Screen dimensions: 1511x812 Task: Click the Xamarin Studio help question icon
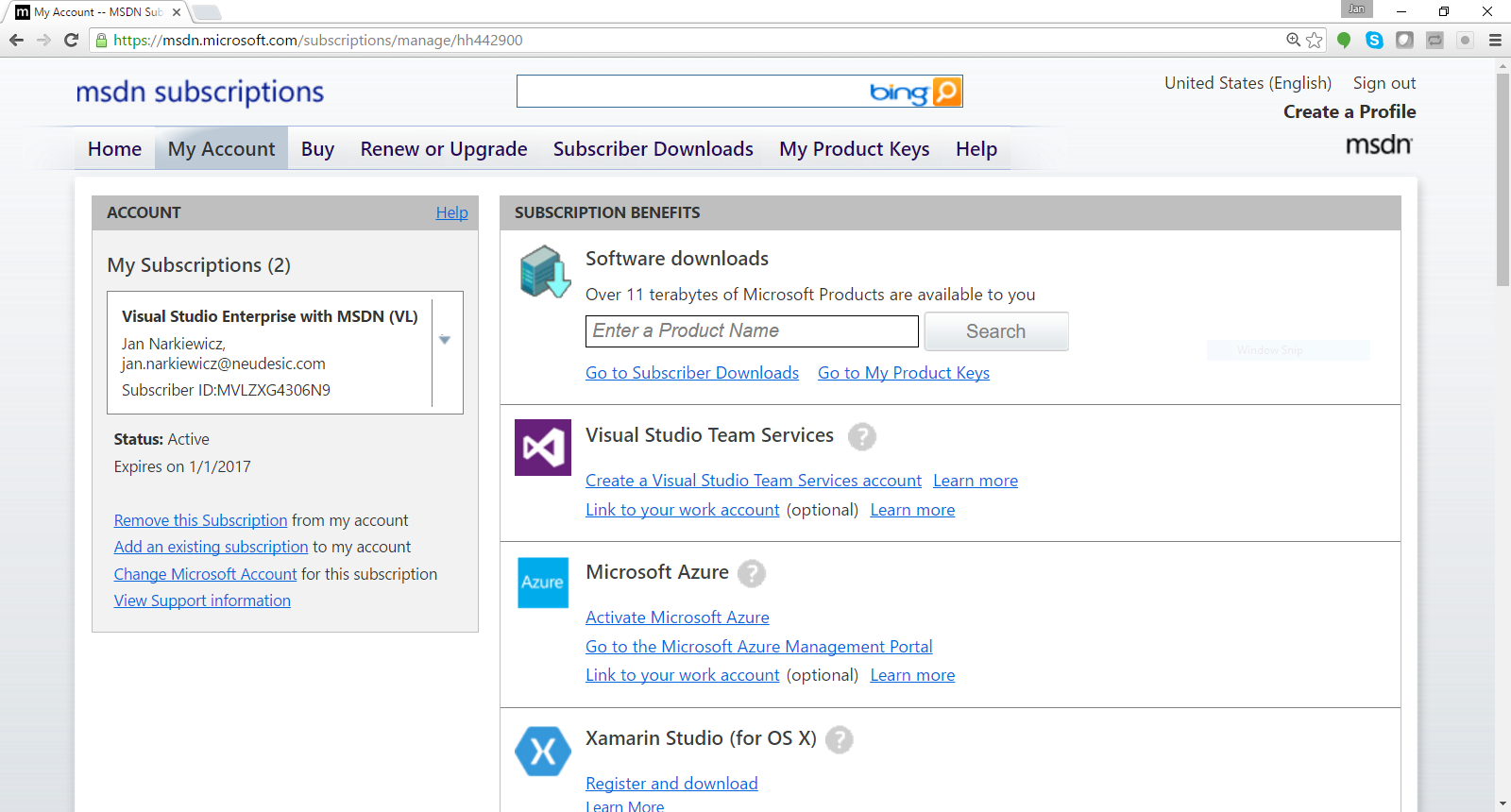[x=839, y=739]
